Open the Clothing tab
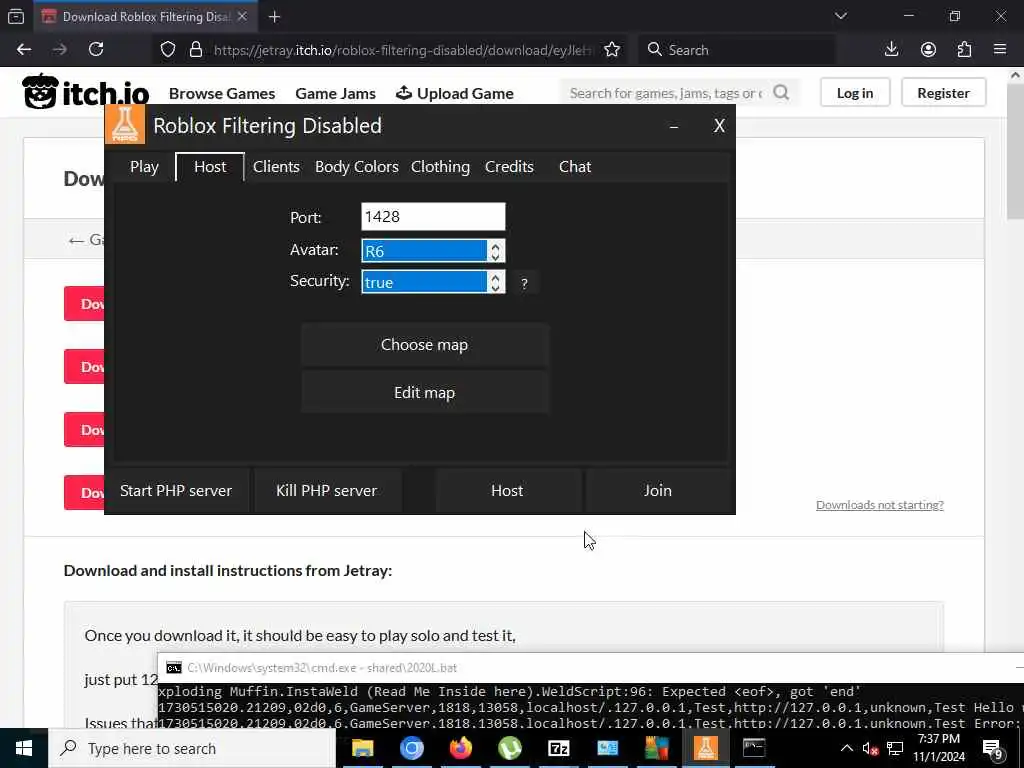1024x768 pixels. click(x=440, y=167)
